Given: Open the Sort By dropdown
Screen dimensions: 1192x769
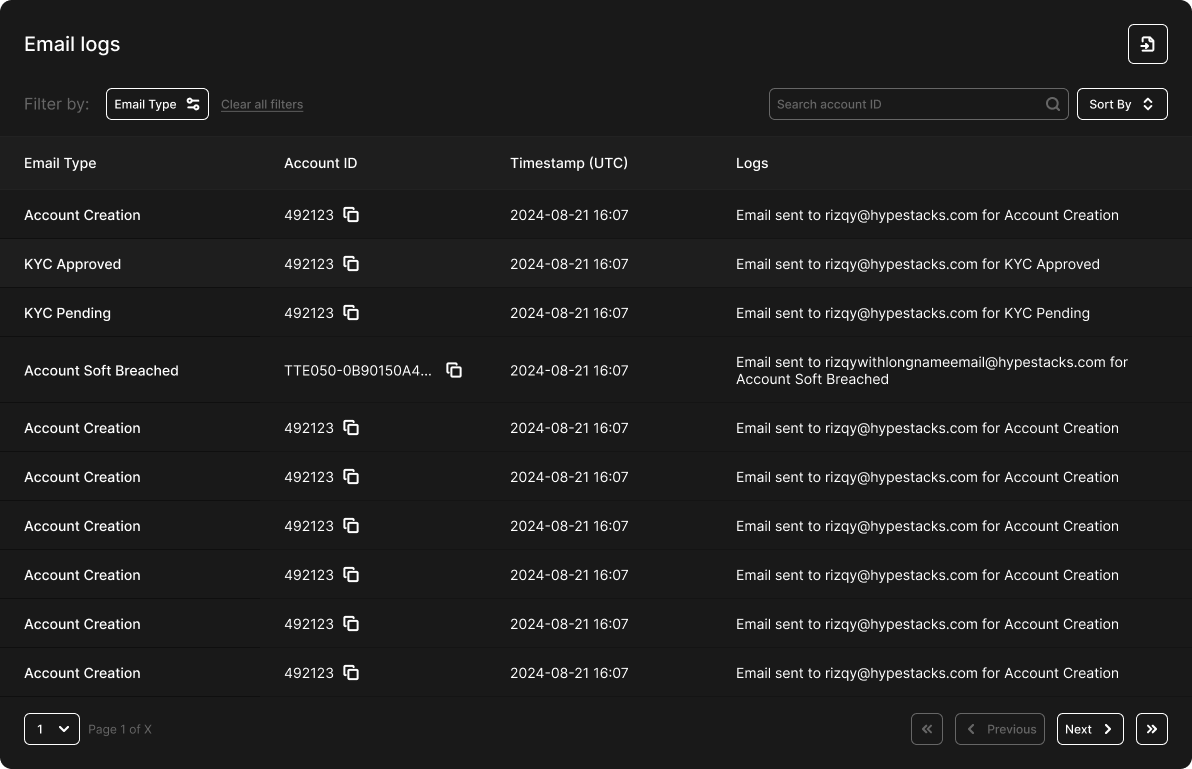Looking at the screenshot, I should point(1121,104).
